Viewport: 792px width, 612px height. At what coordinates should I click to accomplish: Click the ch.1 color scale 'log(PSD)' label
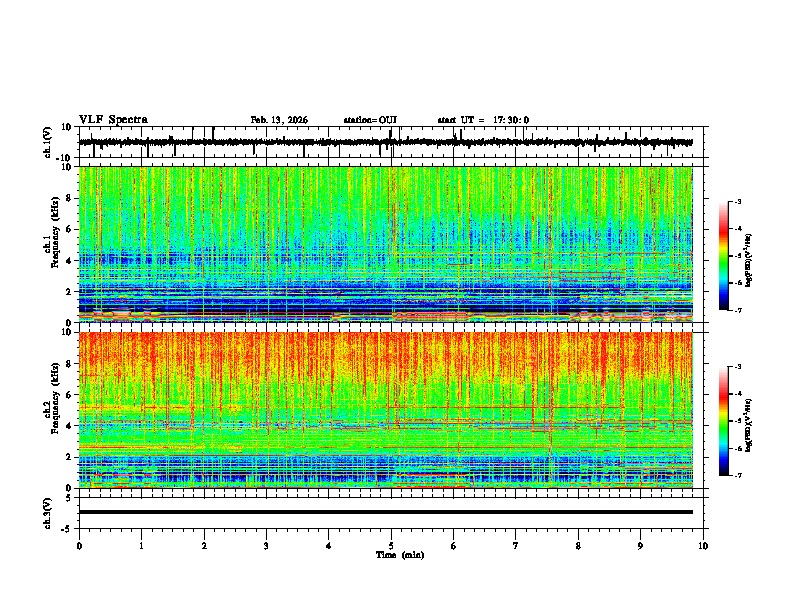point(748,261)
